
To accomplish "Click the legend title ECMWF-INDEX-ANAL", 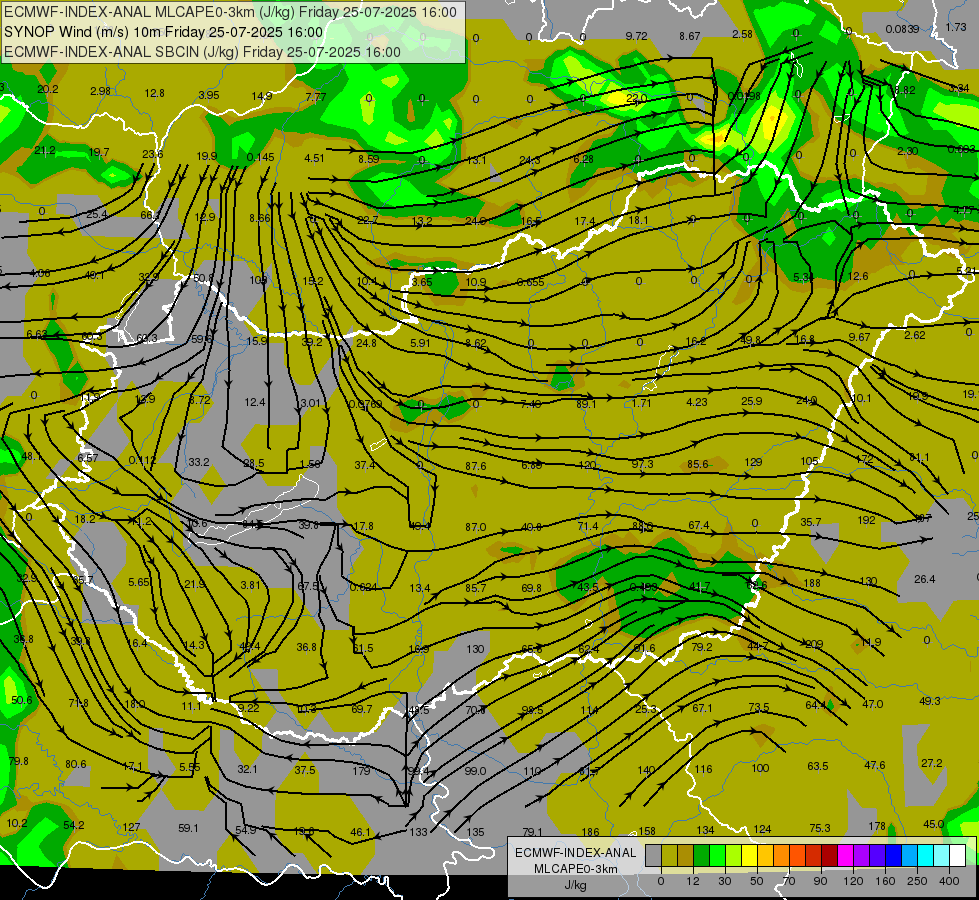I will [576, 853].
